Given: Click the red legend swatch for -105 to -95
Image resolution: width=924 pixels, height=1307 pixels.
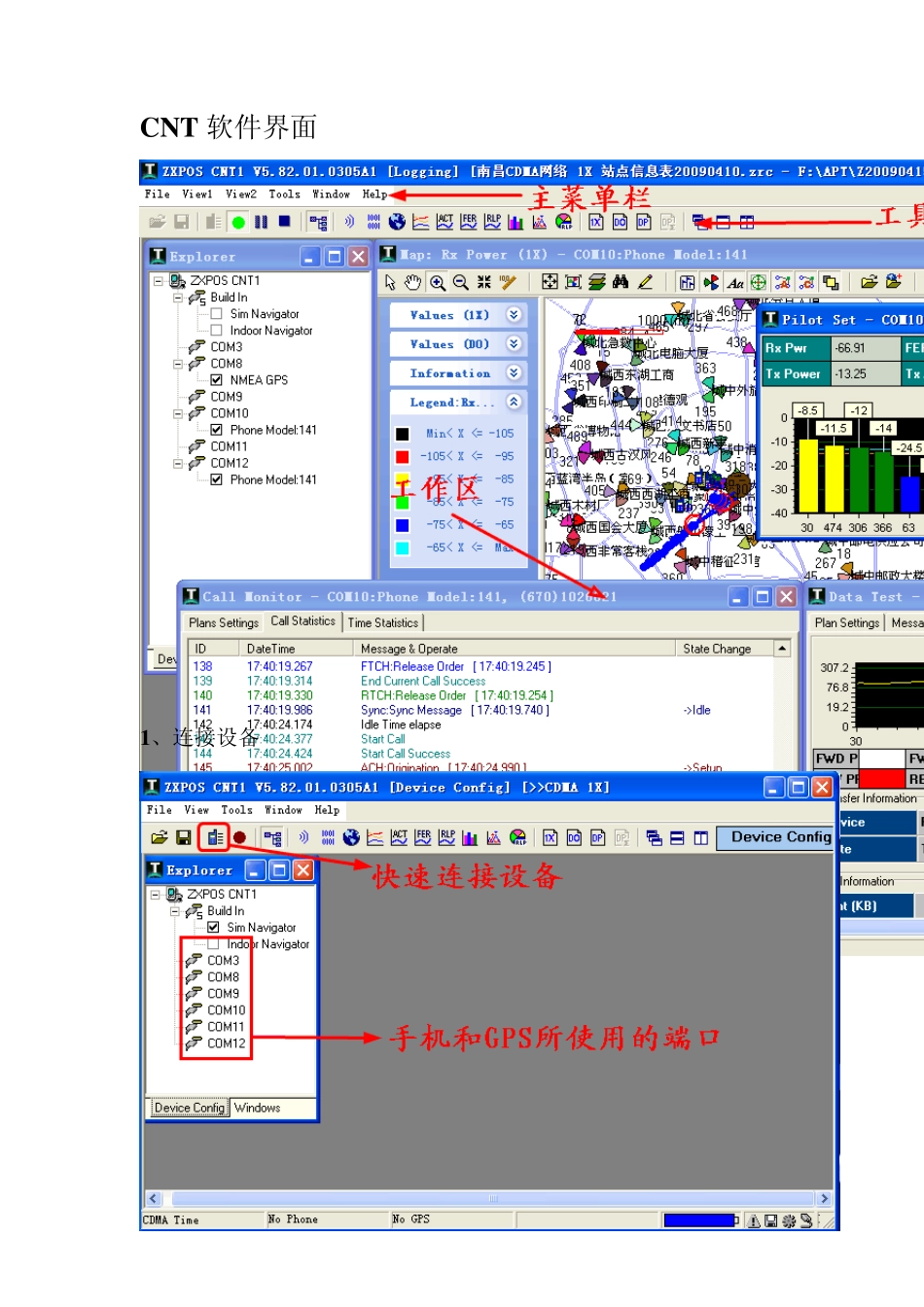Looking at the screenshot, I should 402,456.
